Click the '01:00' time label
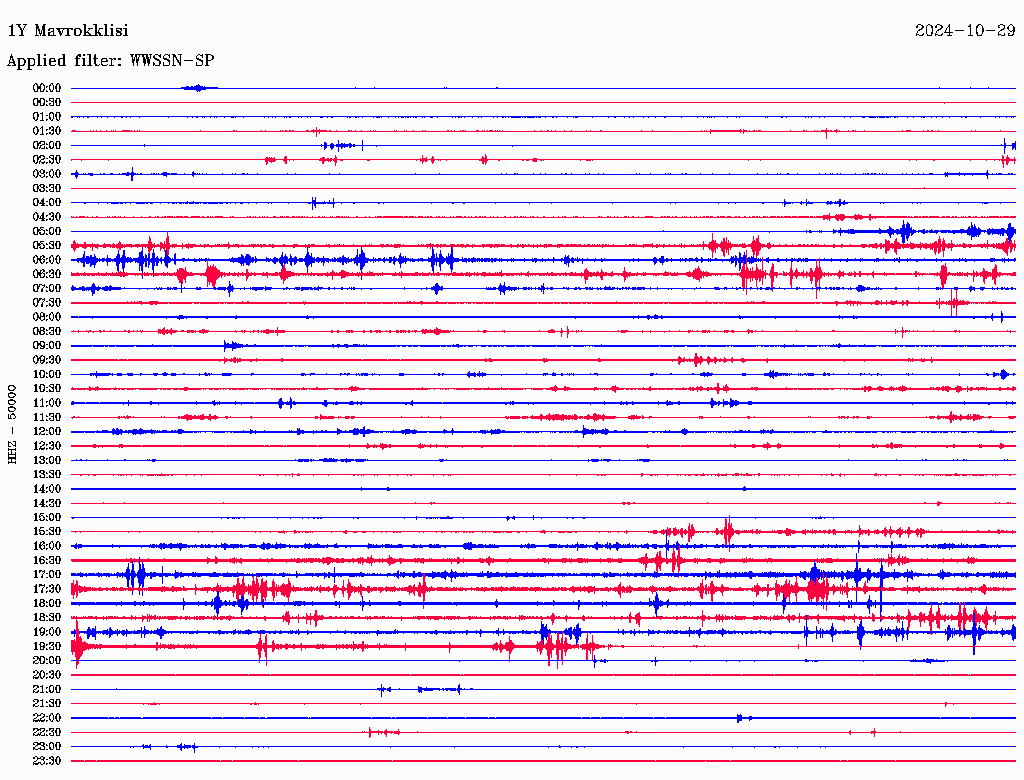Image resolution: width=1024 pixels, height=780 pixels. click(46, 117)
